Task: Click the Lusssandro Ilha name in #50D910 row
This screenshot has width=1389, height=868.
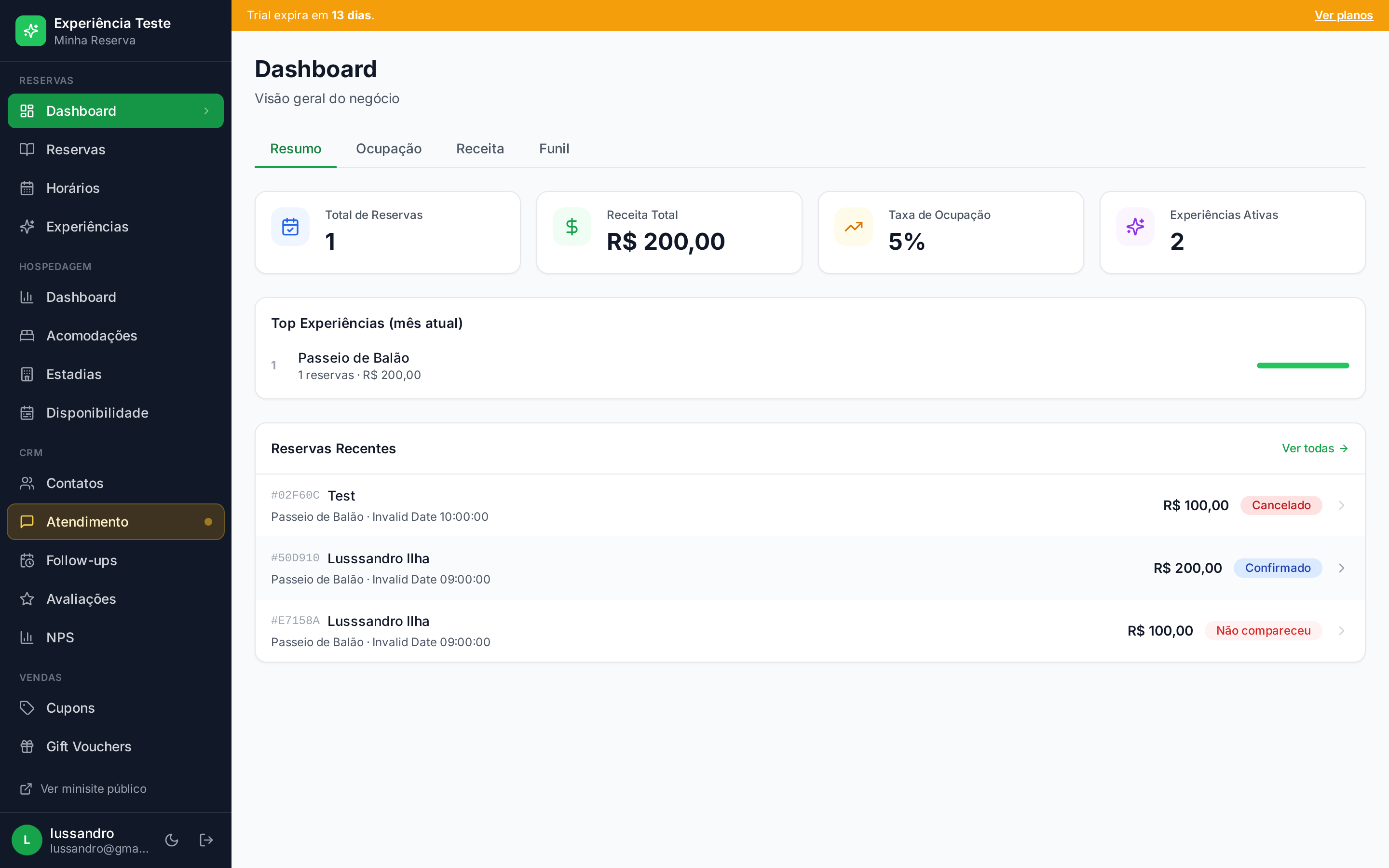Action: point(378,558)
